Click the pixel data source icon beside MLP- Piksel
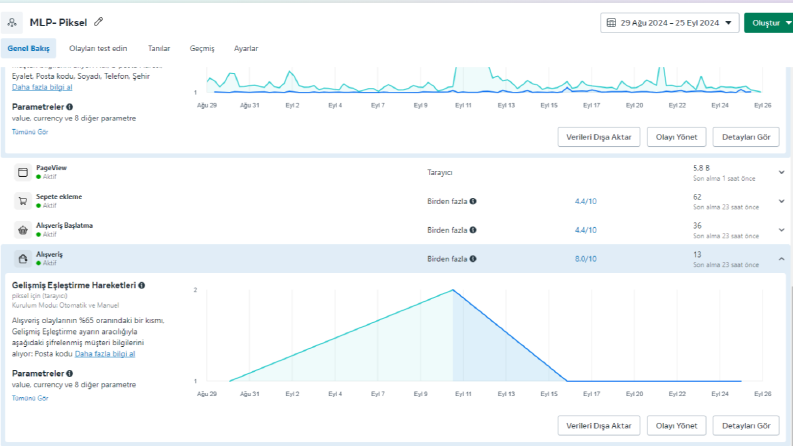 (12, 22)
